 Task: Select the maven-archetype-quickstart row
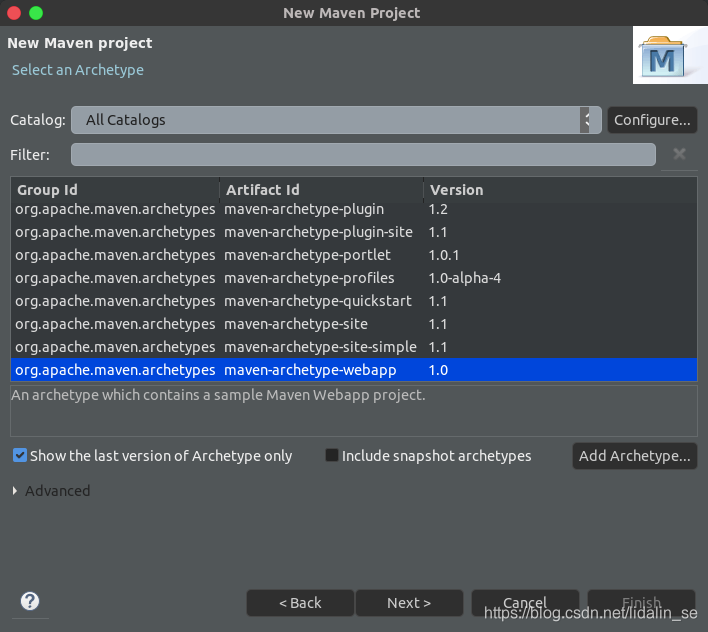pos(354,301)
